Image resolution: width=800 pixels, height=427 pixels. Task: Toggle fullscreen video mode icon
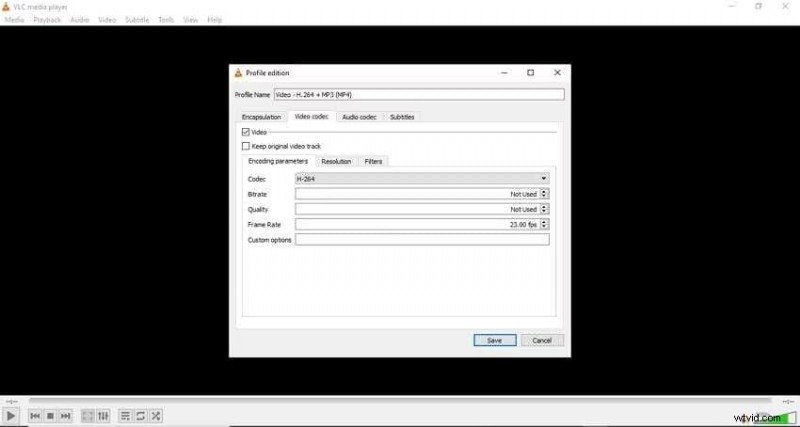88,415
